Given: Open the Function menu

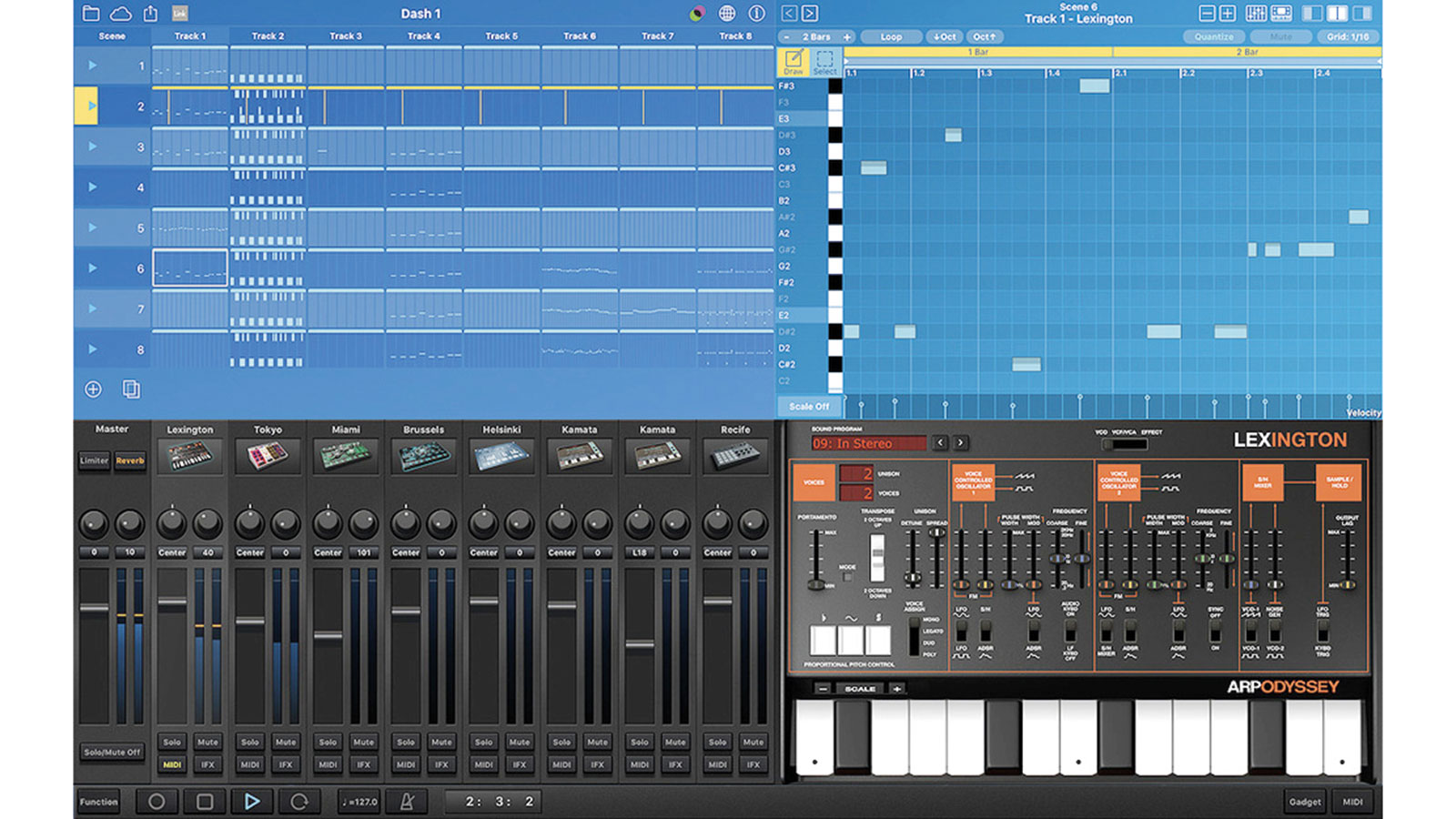Looking at the screenshot, I should click(98, 802).
